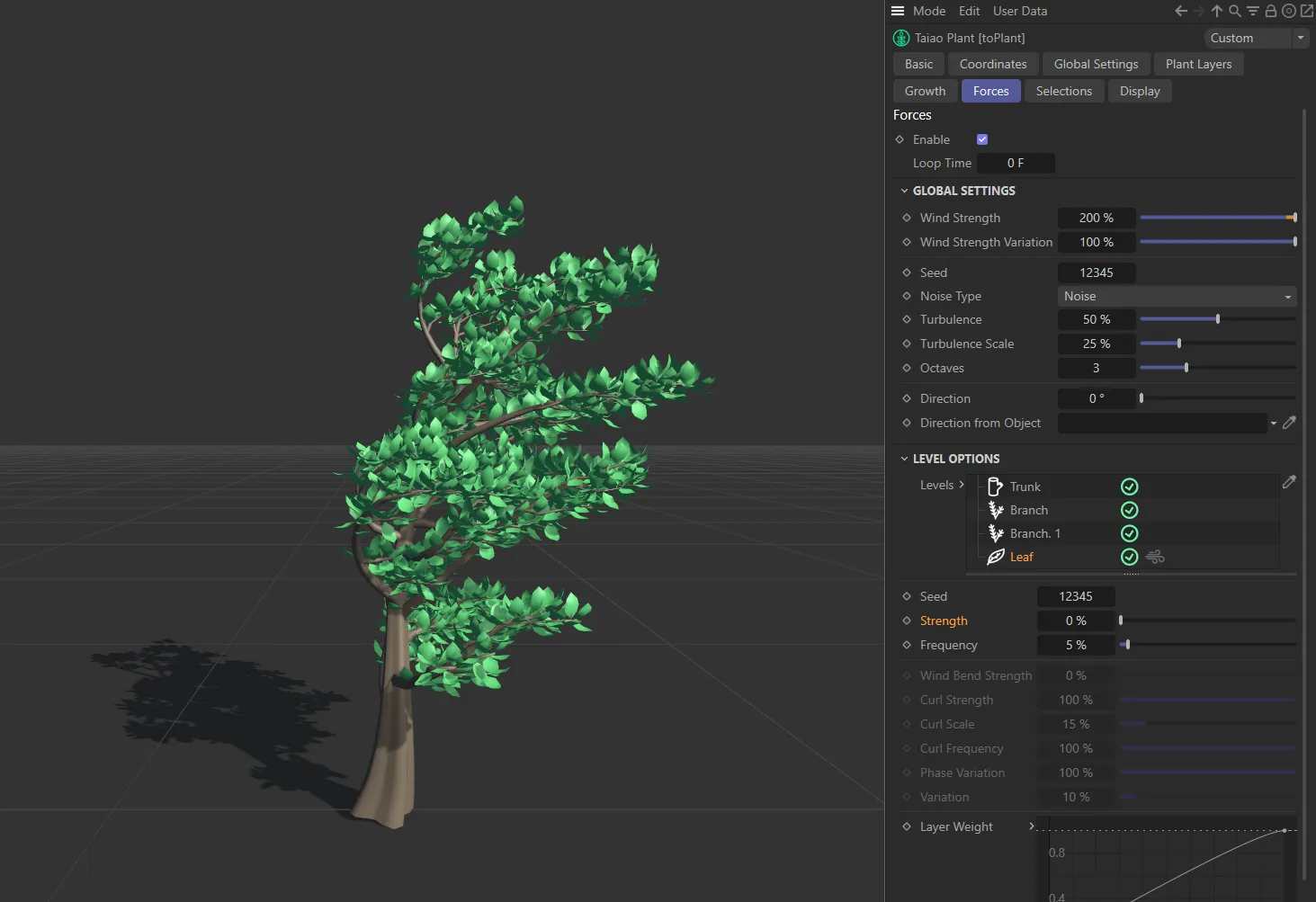Disable the green check on Trunk
The image size is (1316, 902).
click(x=1129, y=486)
